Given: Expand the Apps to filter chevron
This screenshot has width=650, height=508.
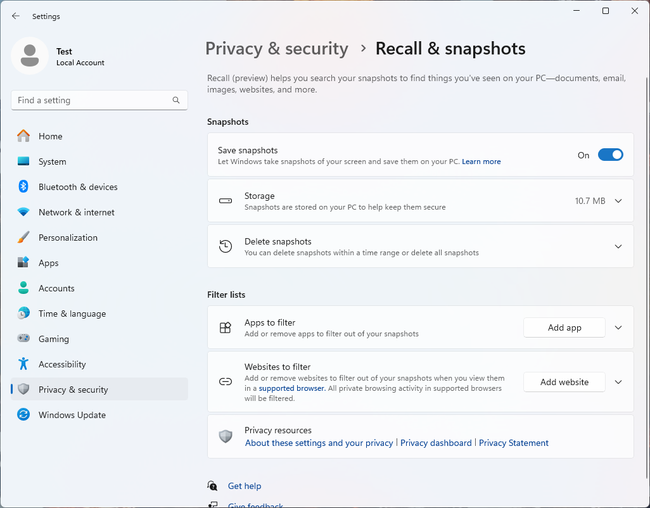Looking at the screenshot, I should point(618,328).
